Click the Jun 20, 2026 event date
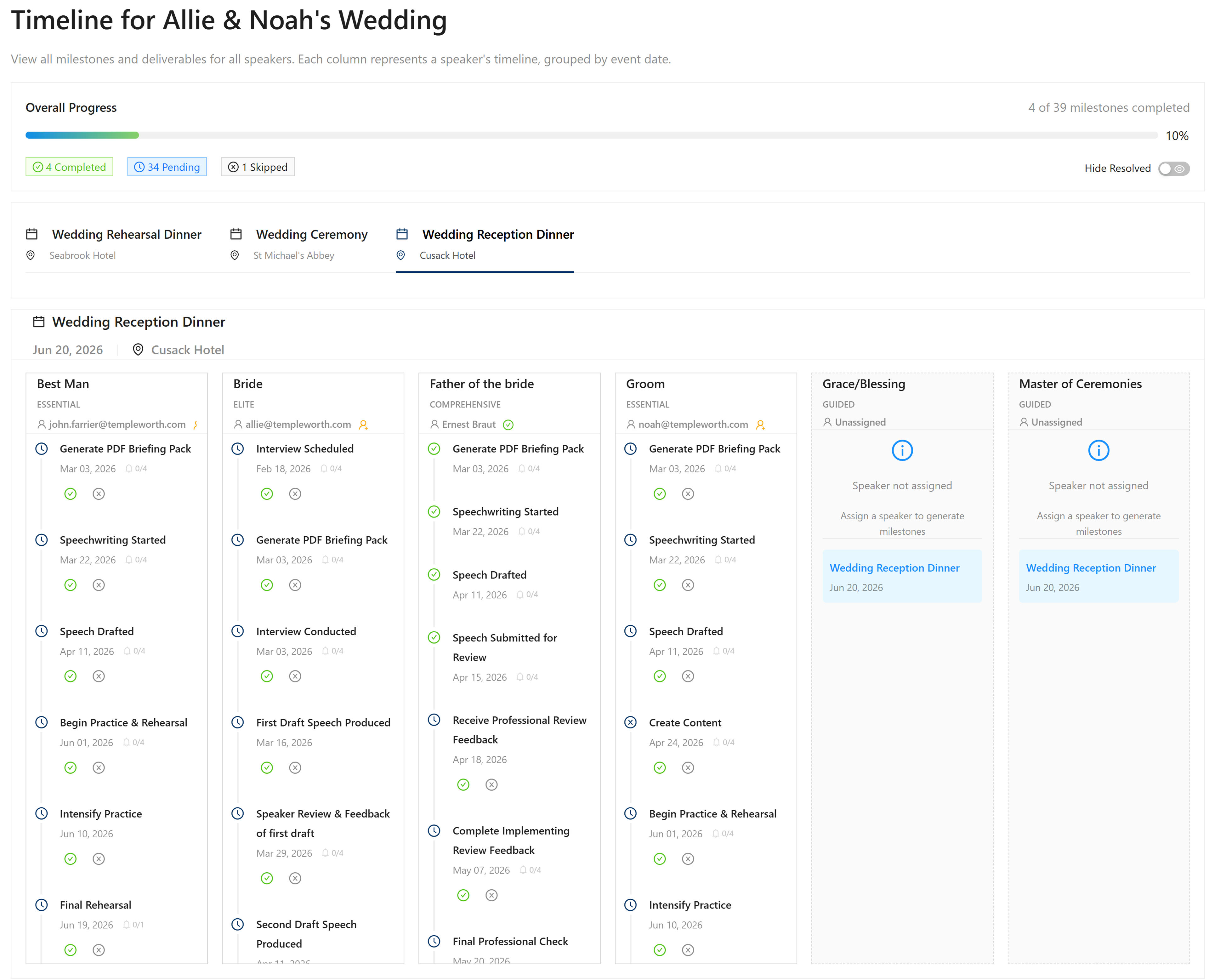The height and width of the screenshot is (980, 1209). click(x=68, y=350)
